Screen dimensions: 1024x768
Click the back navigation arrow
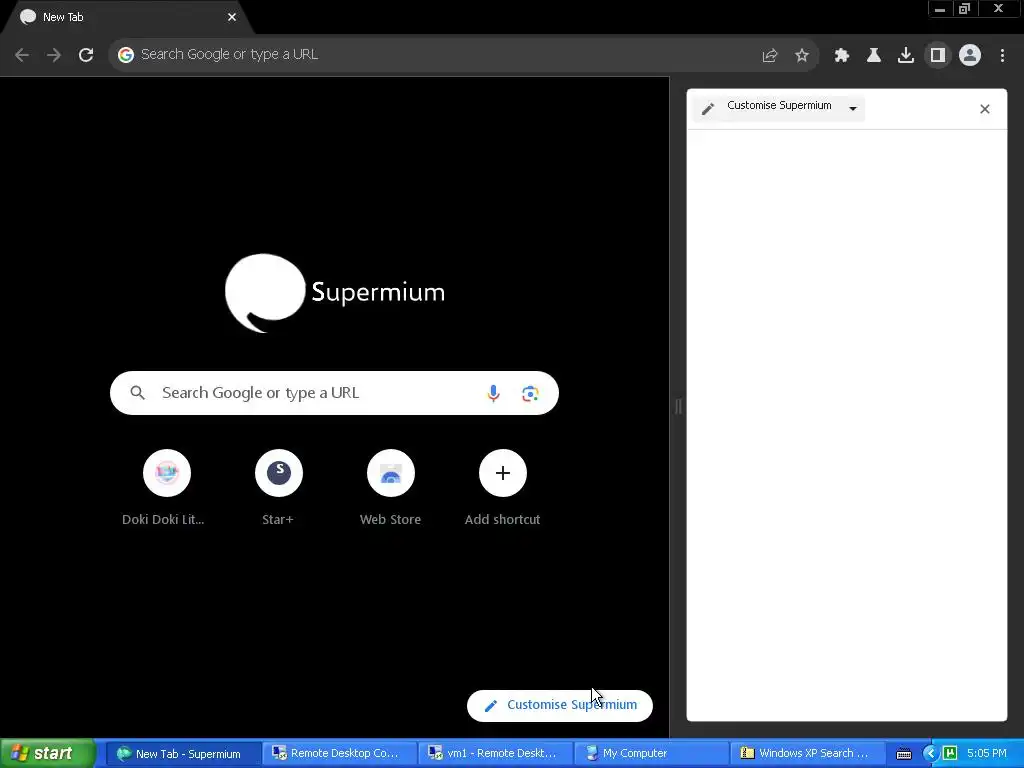(x=22, y=55)
